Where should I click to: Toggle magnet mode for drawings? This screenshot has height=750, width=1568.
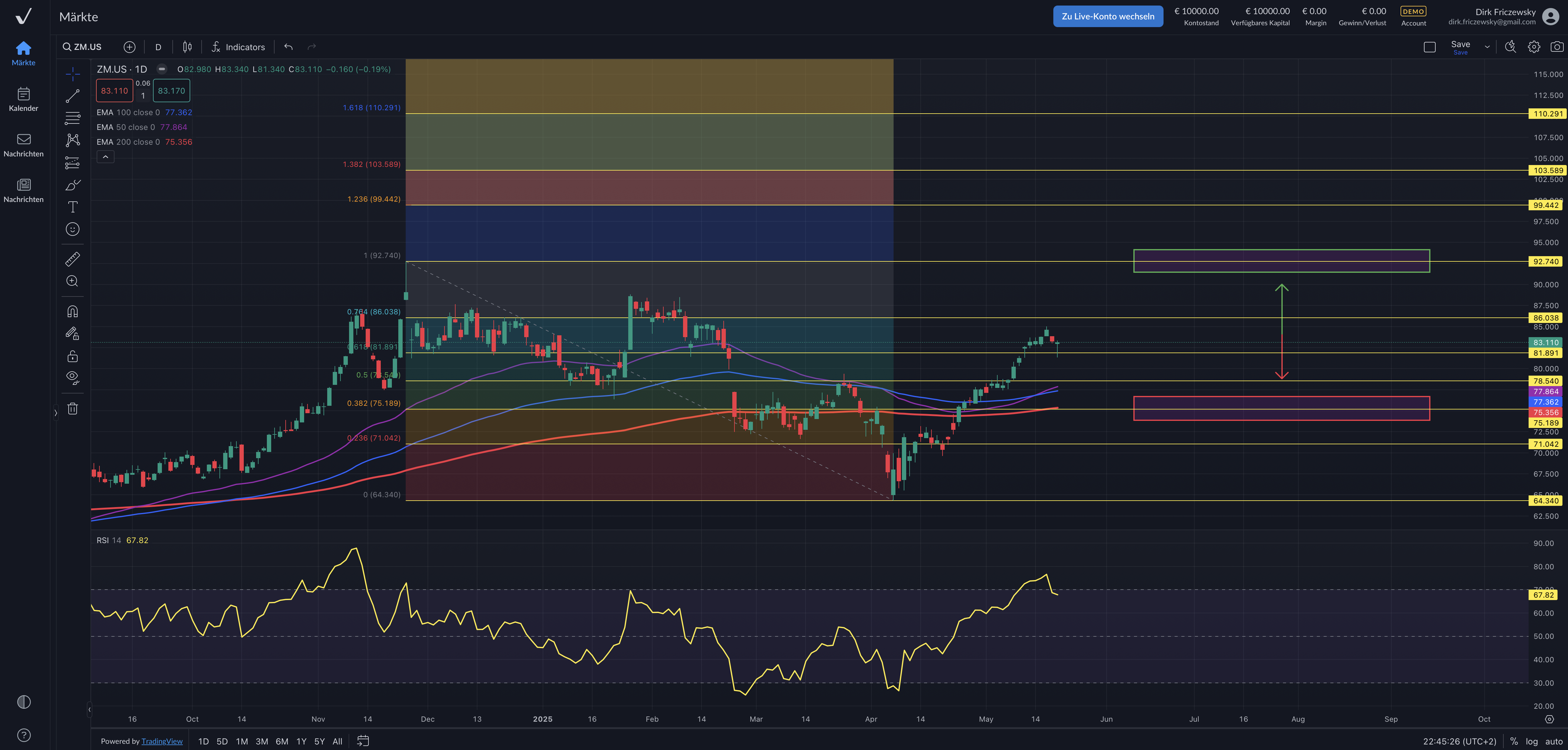72,312
